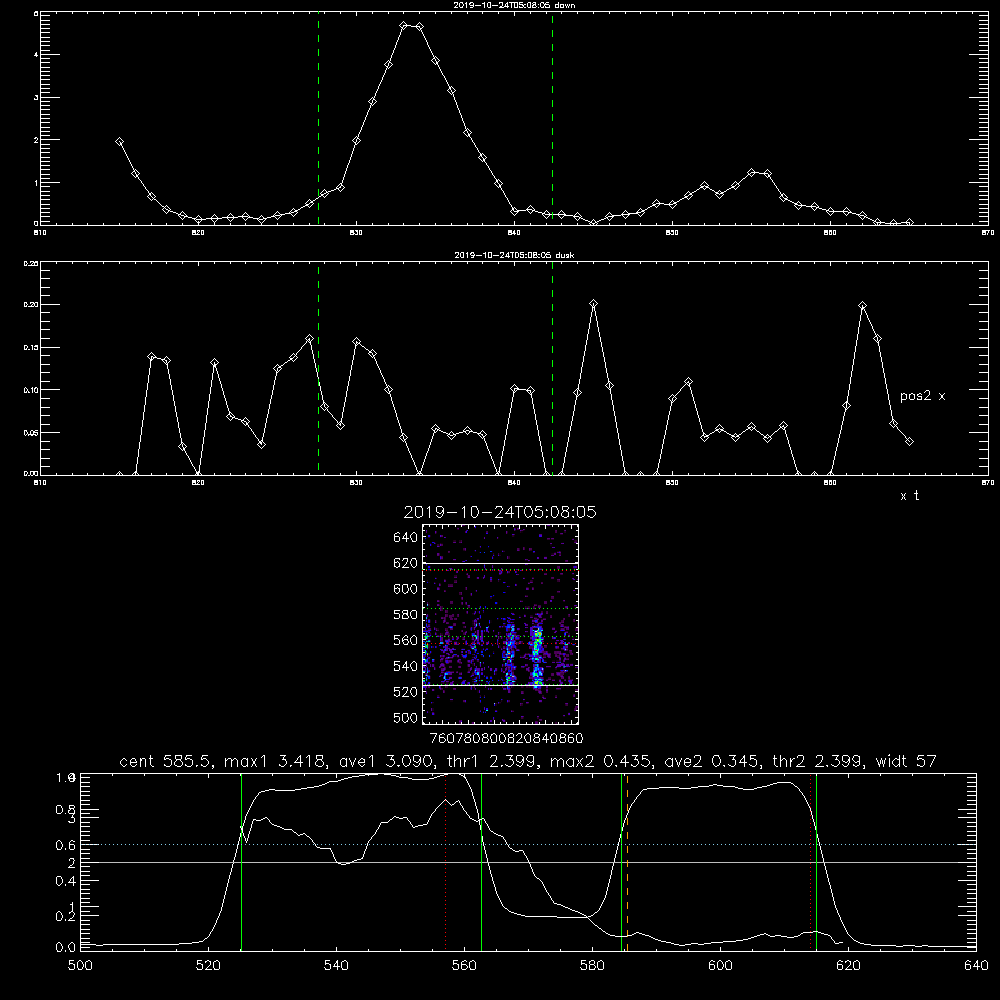This screenshot has height=1000, width=1000.
Task: Click the '500' x-axis label of bottom plot
Action: pos(80,966)
